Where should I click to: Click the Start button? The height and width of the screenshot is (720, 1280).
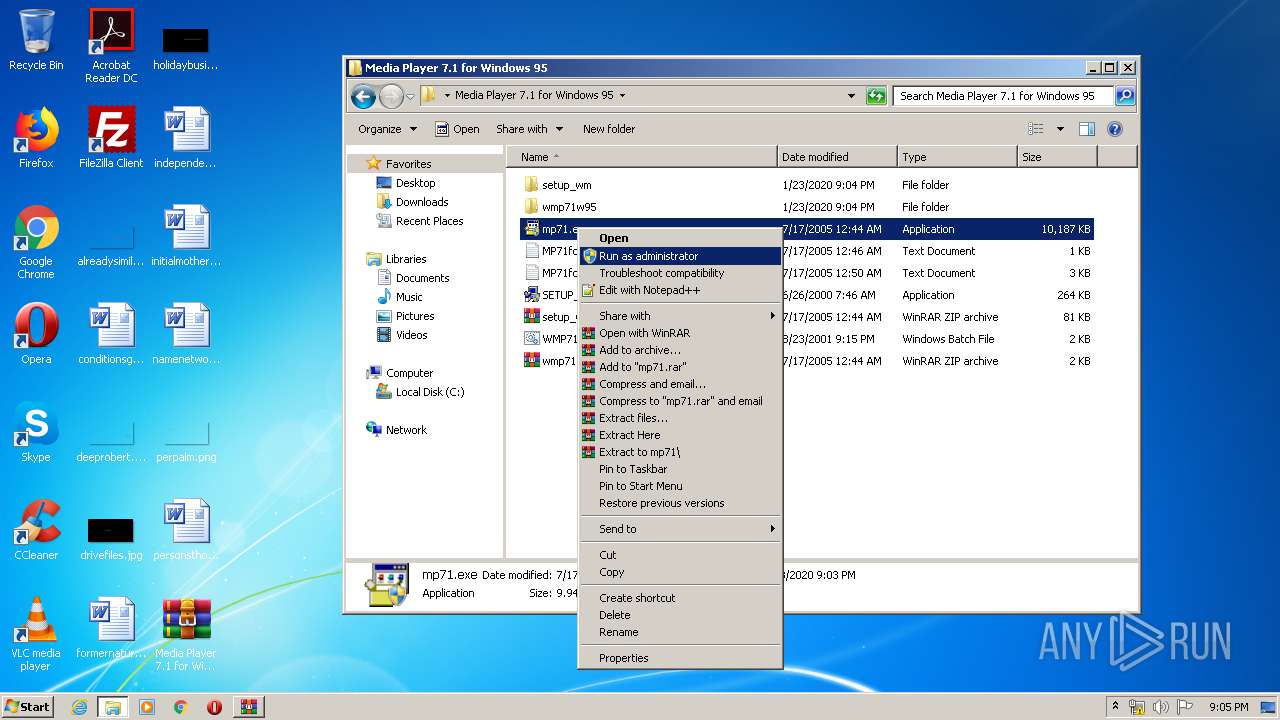coord(28,707)
